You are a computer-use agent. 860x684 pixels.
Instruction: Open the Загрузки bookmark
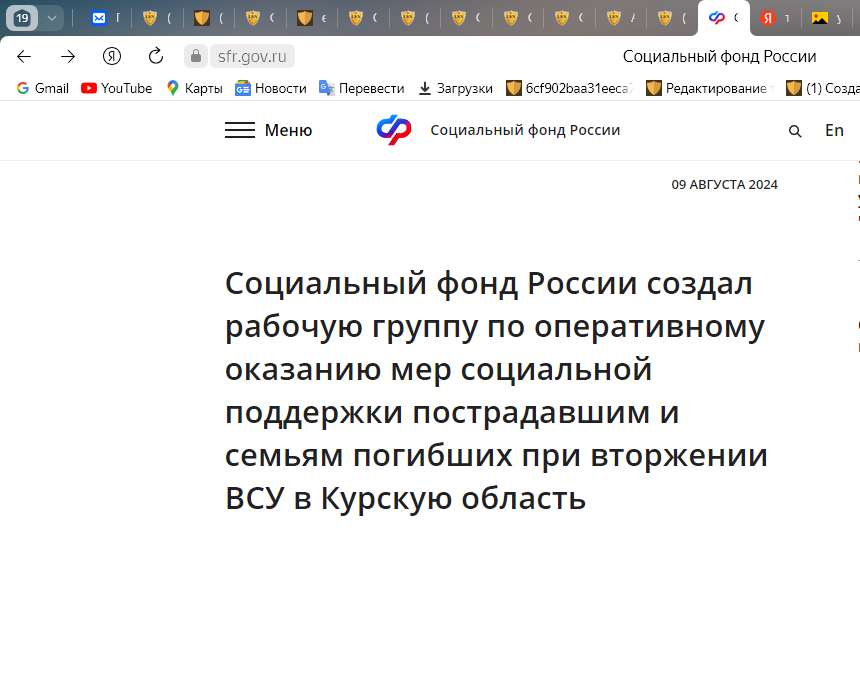coord(455,88)
